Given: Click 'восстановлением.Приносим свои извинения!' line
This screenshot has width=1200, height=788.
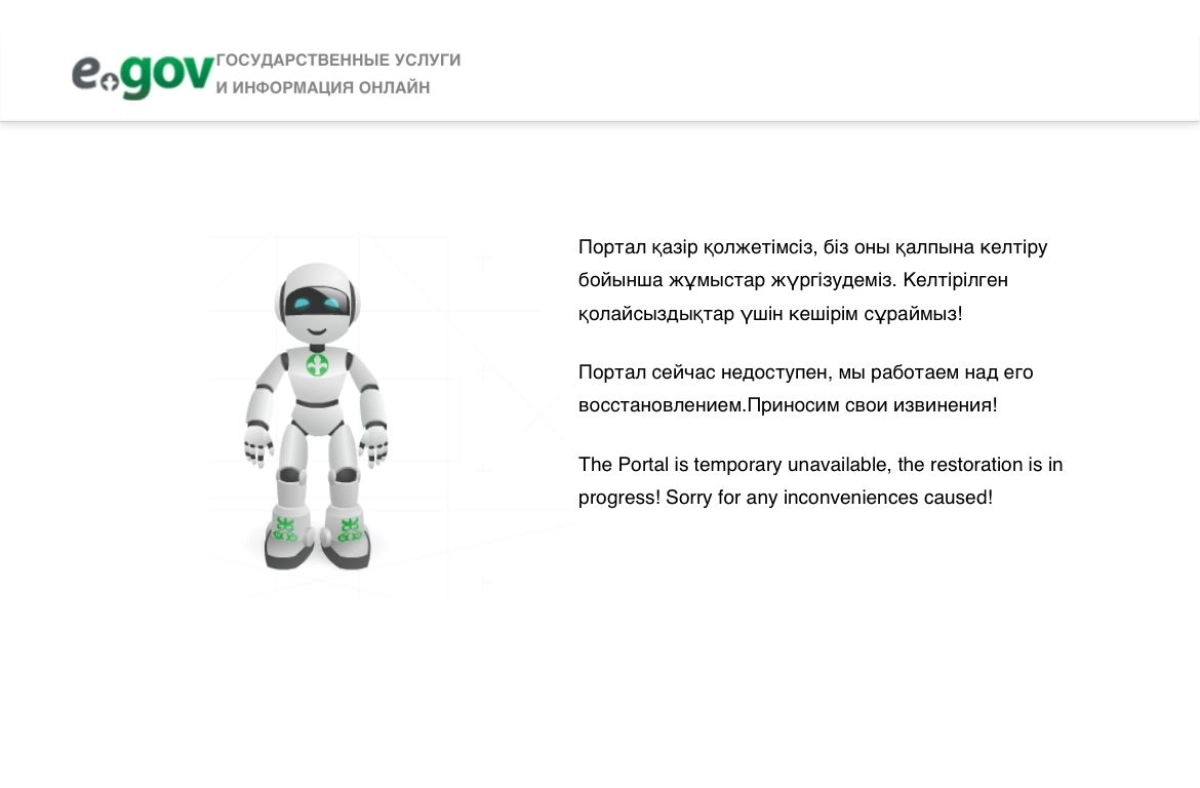Looking at the screenshot, I should pos(788,405).
